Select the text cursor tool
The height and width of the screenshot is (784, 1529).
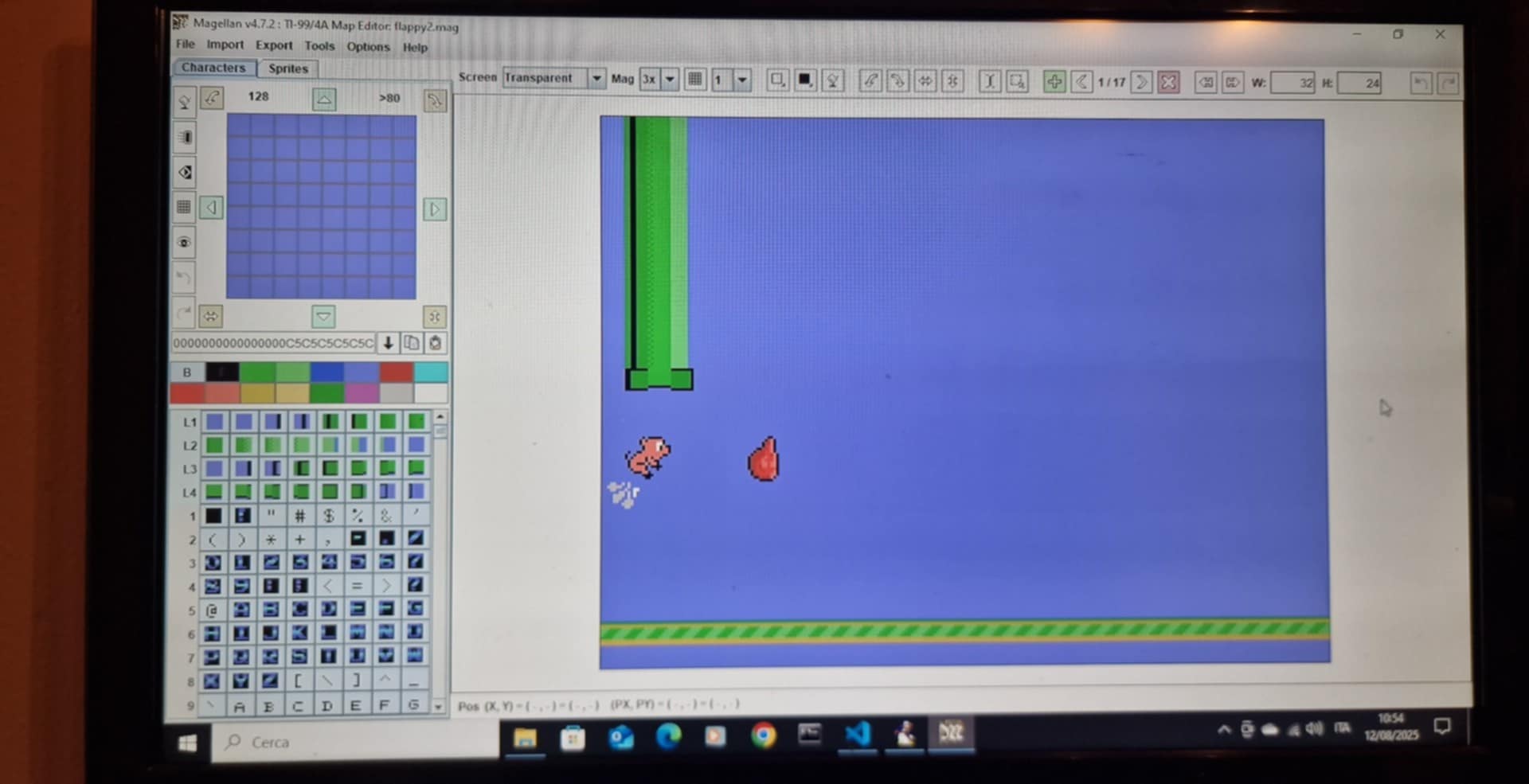990,81
